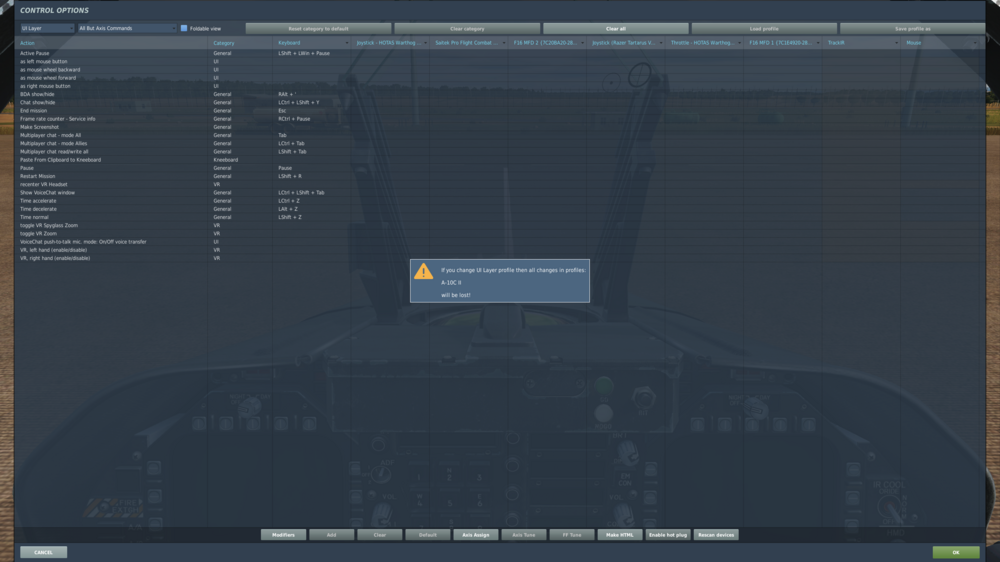
Task: Click the Add button at bottom
Action: [x=332, y=535]
